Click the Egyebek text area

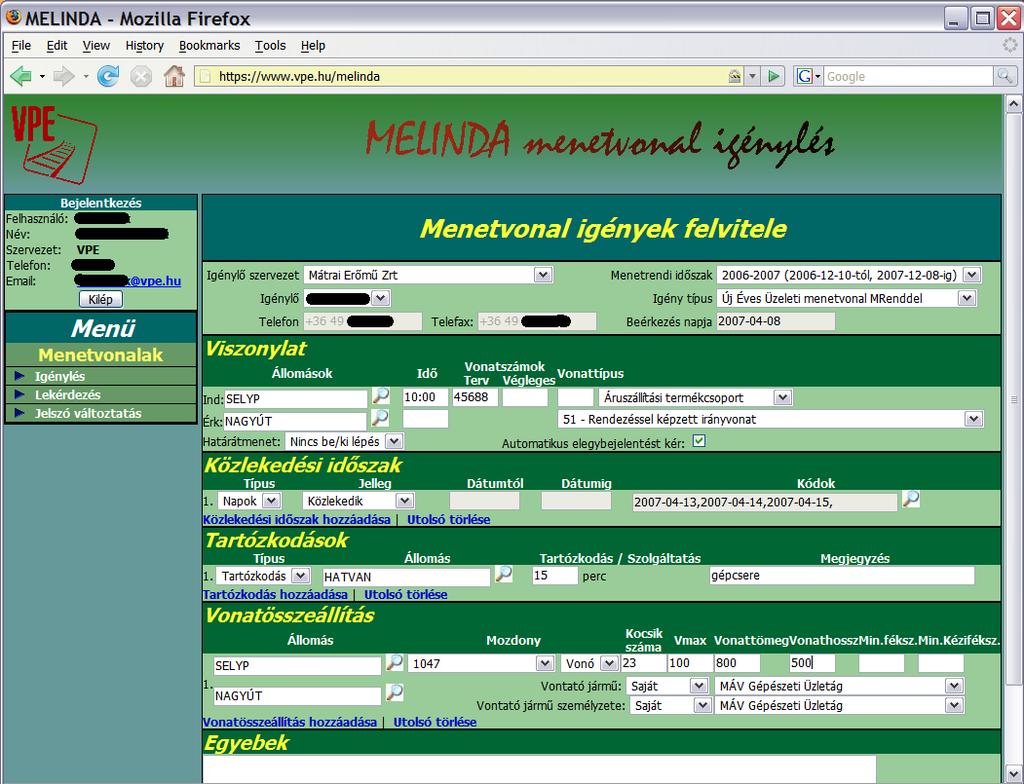point(539,770)
